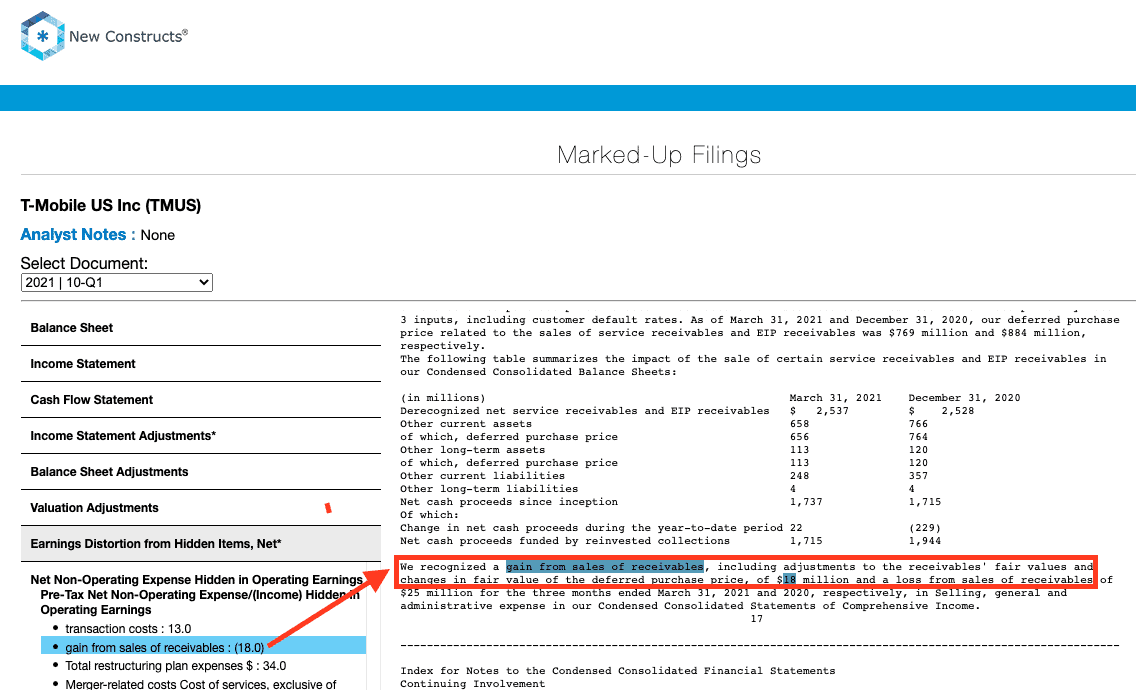Select the 'transaction costs : 13.0' item
1136x690 pixels.
click(x=128, y=629)
